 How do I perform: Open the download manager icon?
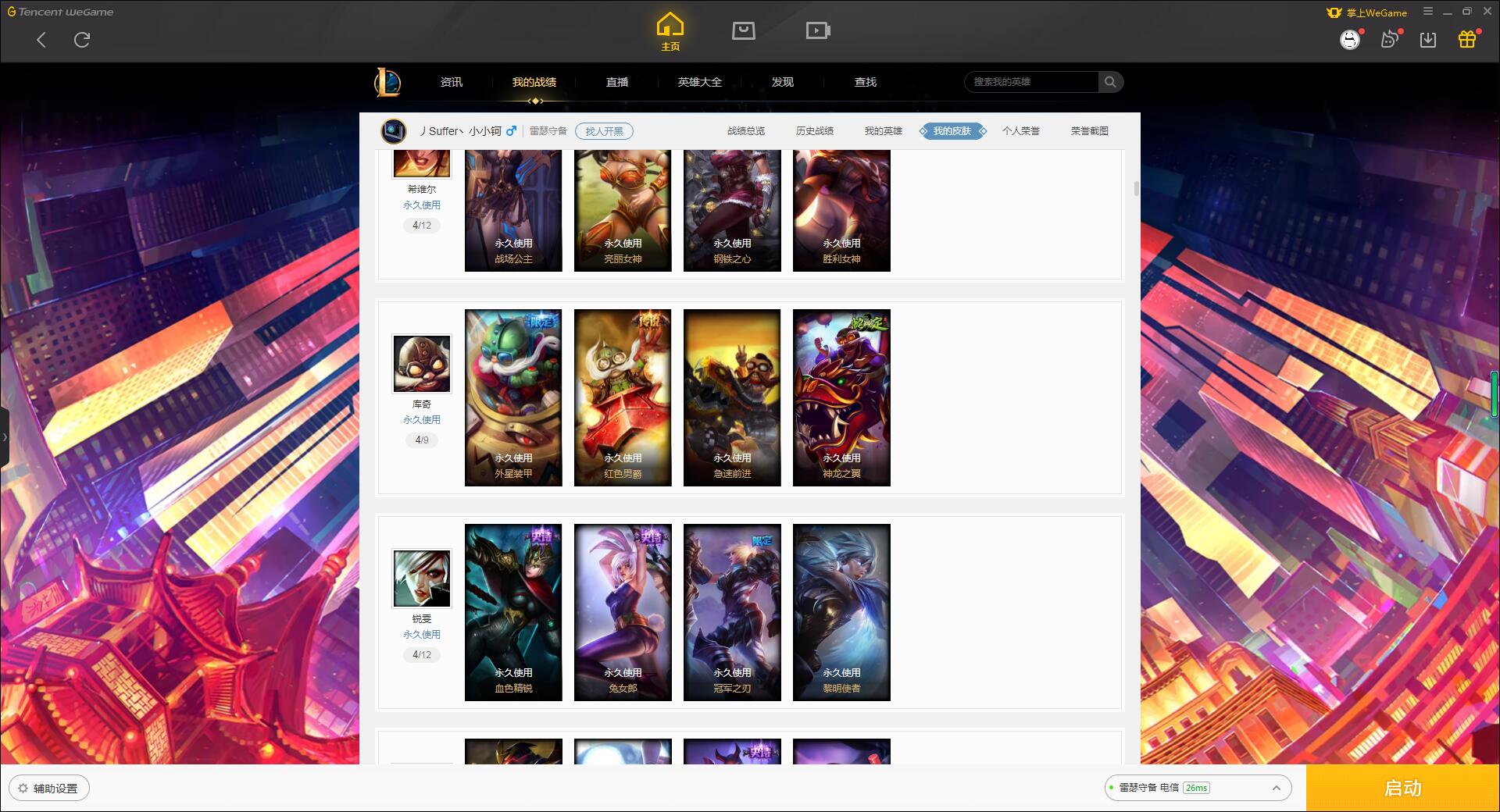pyautogui.click(x=1428, y=40)
